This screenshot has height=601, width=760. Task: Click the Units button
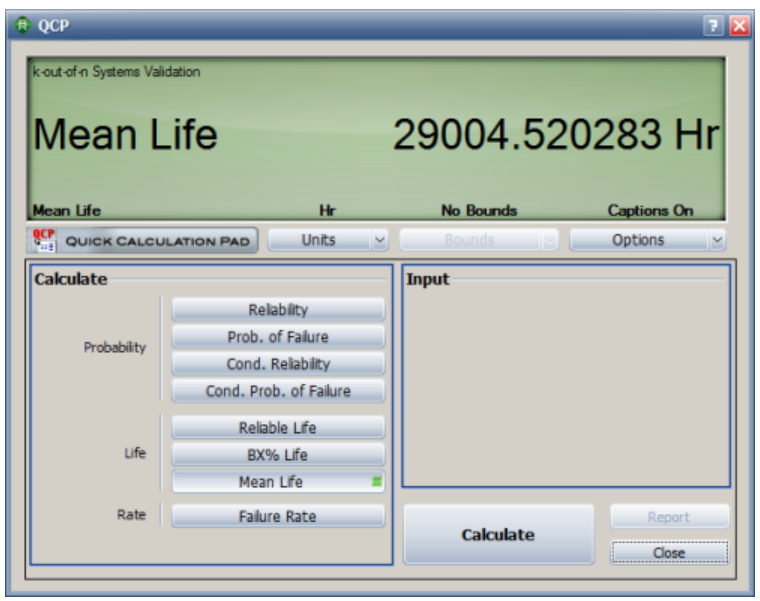pos(320,240)
